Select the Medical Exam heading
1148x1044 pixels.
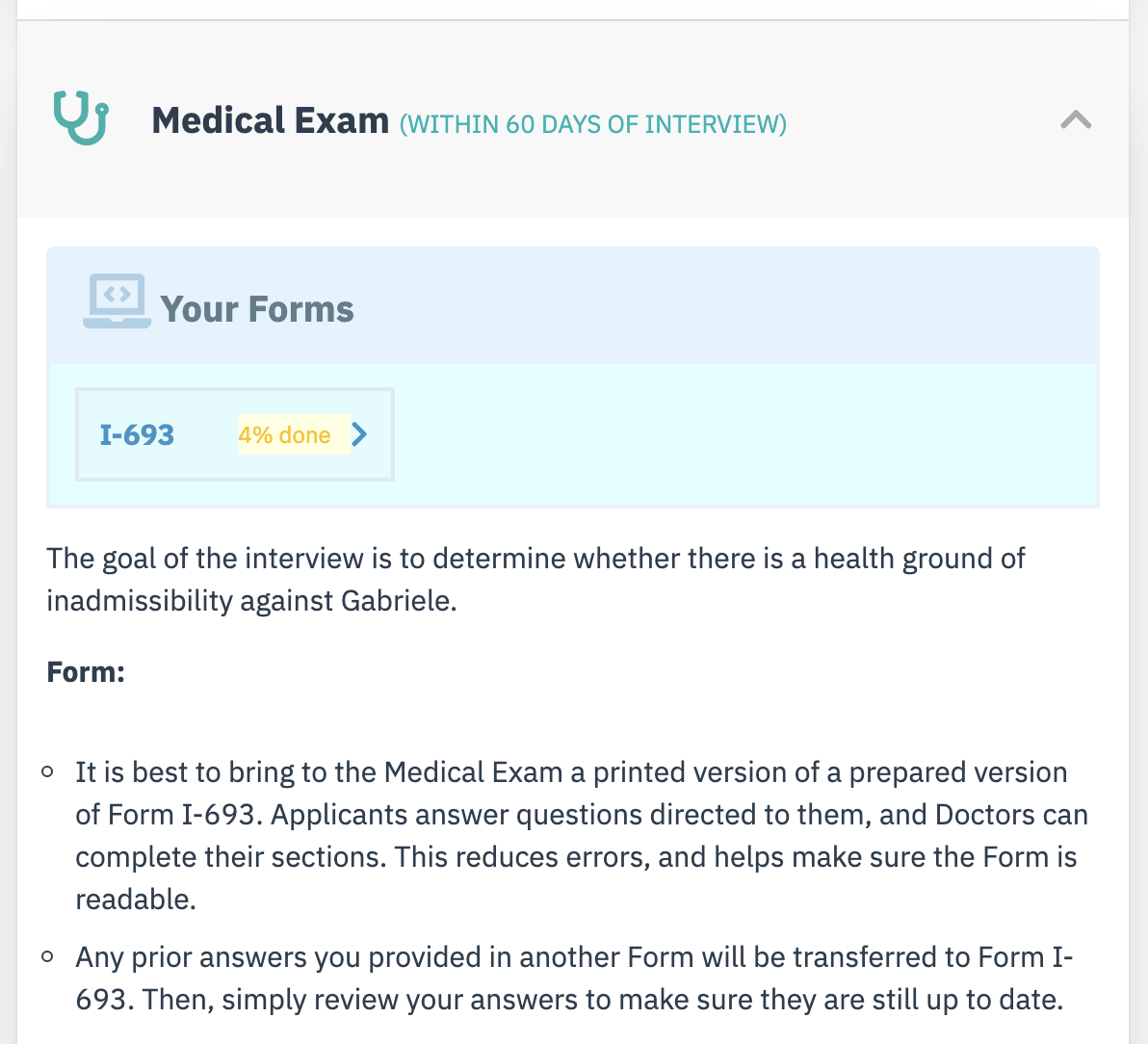pos(271,120)
